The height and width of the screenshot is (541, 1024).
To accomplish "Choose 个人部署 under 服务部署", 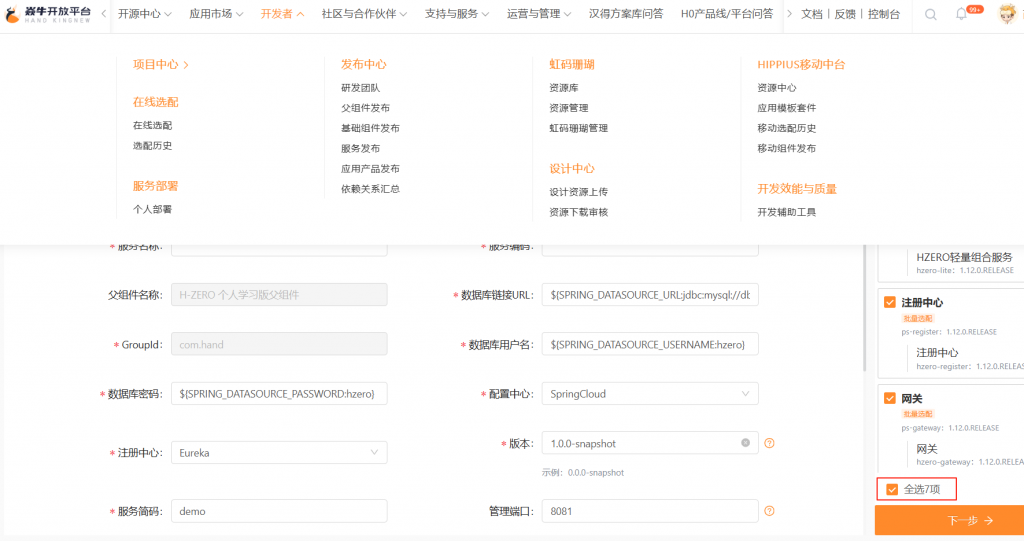I will pyautogui.click(x=152, y=209).
